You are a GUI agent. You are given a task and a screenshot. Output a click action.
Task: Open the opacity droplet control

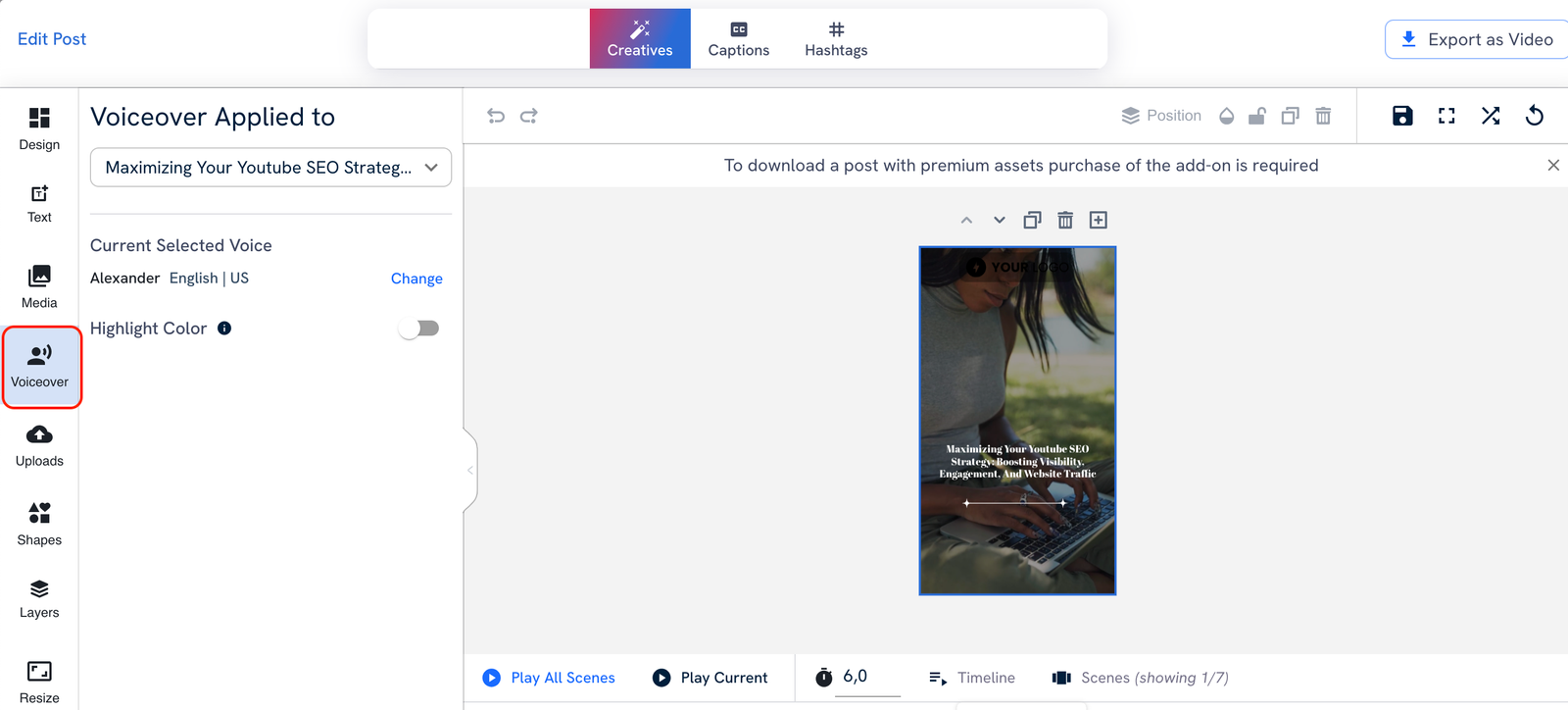(x=1226, y=116)
